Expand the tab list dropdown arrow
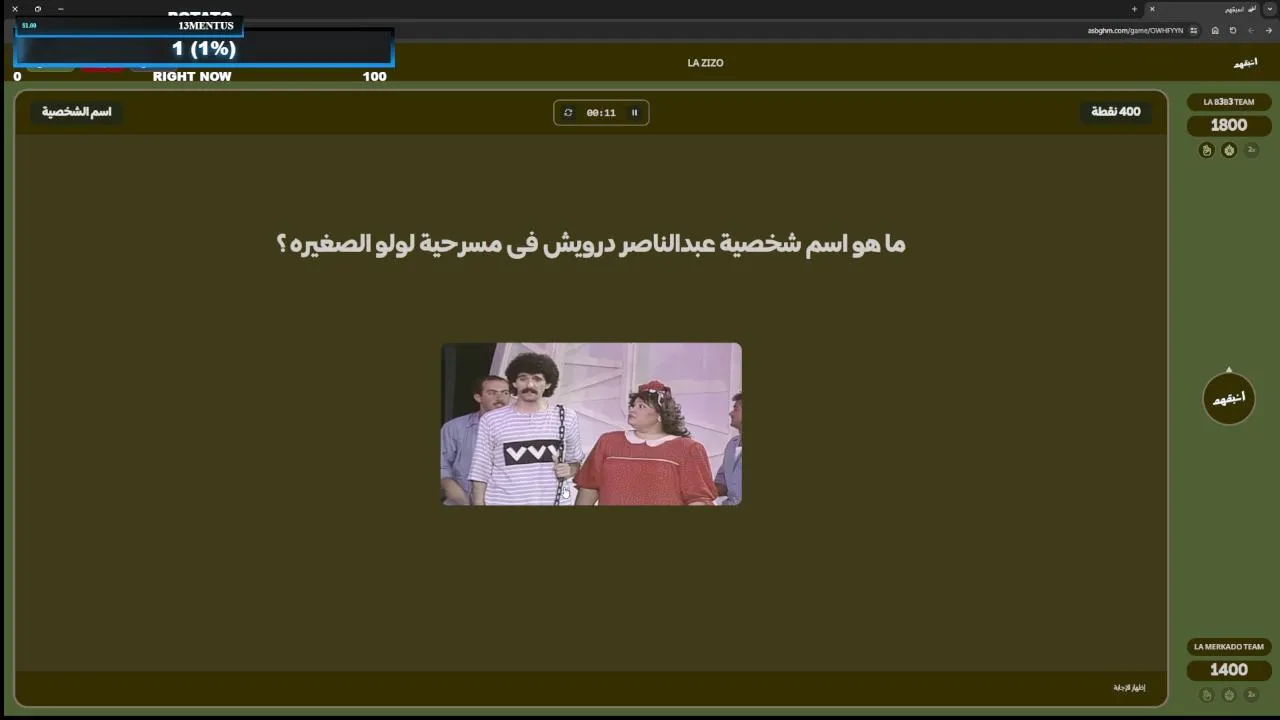 (1270, 9)
